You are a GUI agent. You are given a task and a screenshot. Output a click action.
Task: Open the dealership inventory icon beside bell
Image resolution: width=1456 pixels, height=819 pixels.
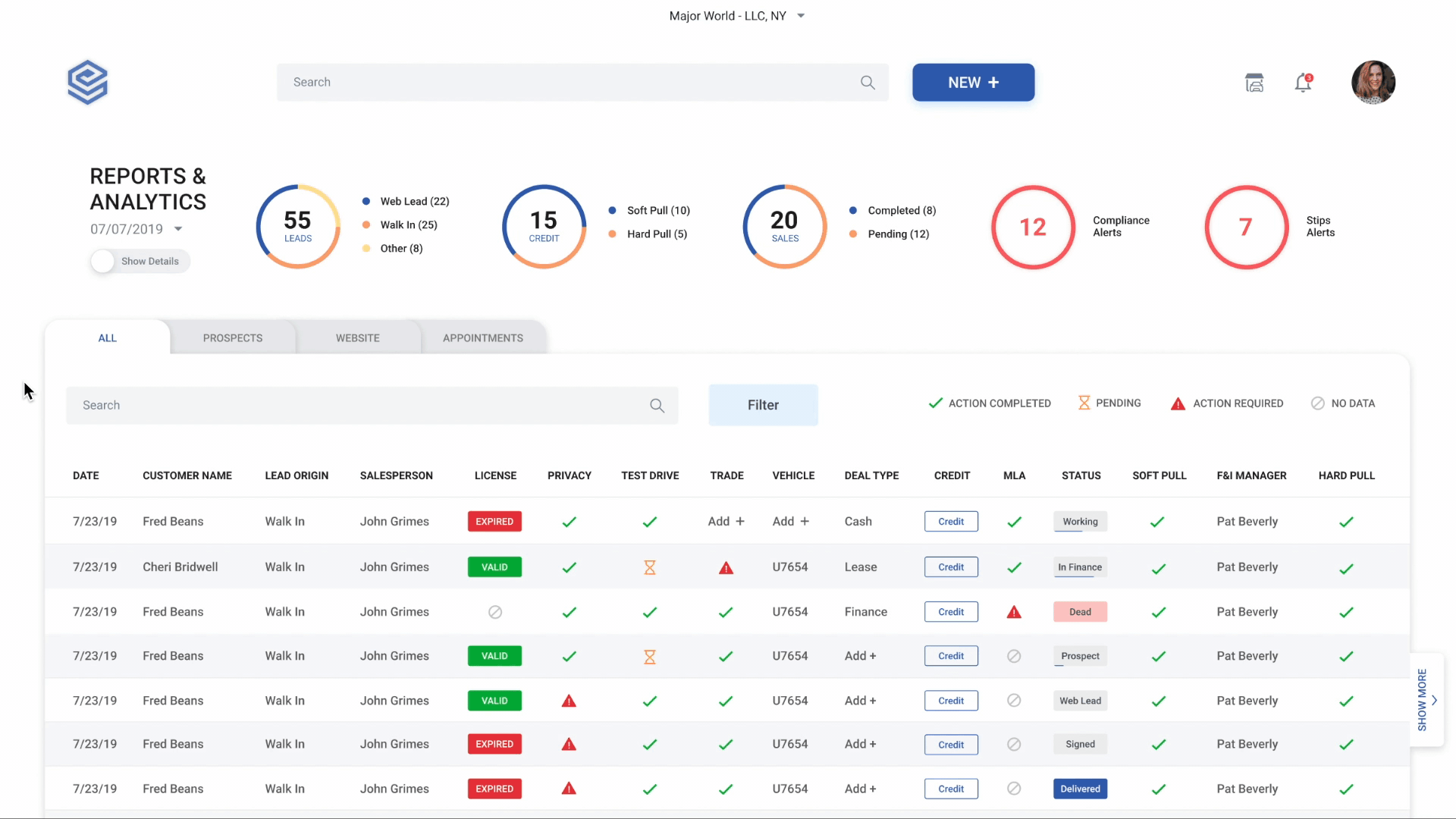[x=1254, y=83]
